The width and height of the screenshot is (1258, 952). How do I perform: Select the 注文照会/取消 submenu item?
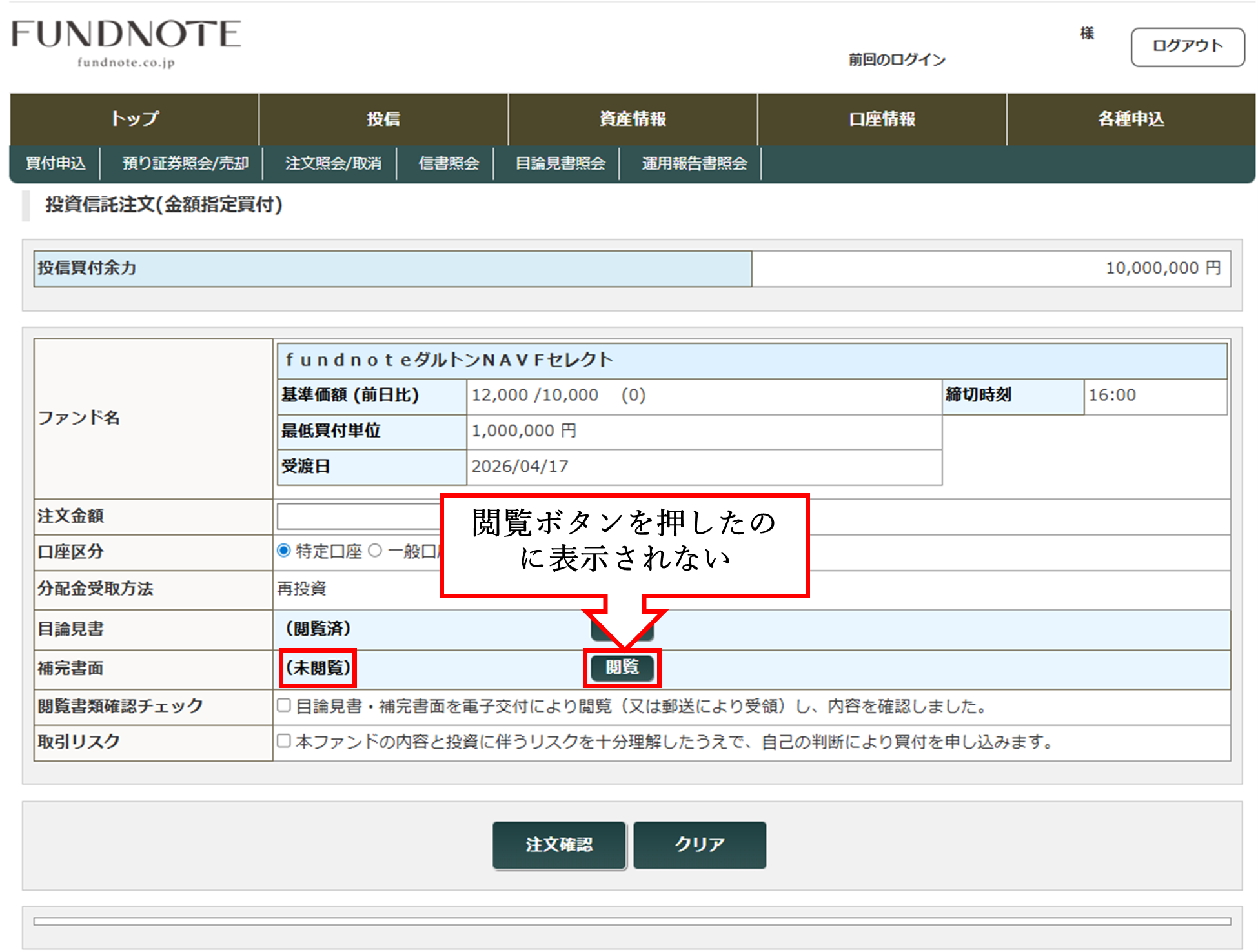(x=333, y=163)
